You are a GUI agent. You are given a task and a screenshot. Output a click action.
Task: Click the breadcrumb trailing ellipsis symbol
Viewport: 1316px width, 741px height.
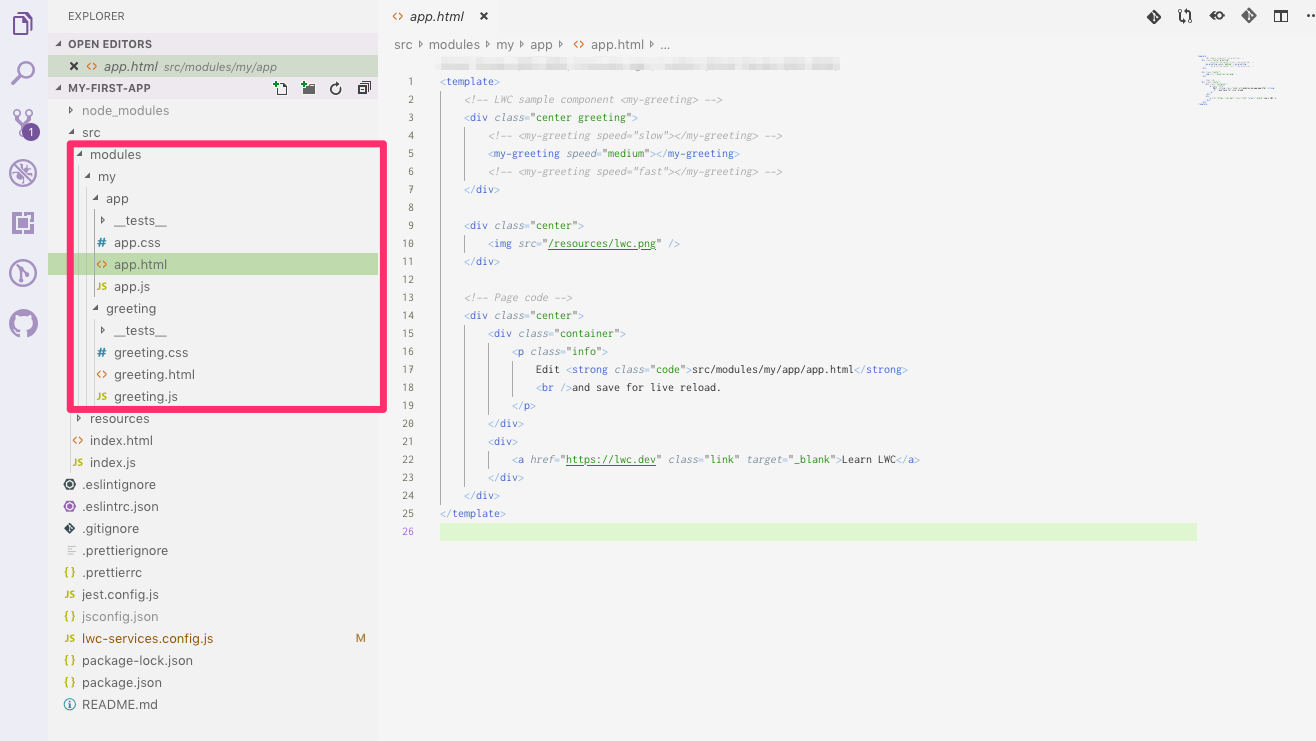pyautogui.click(x=665, y=45)
